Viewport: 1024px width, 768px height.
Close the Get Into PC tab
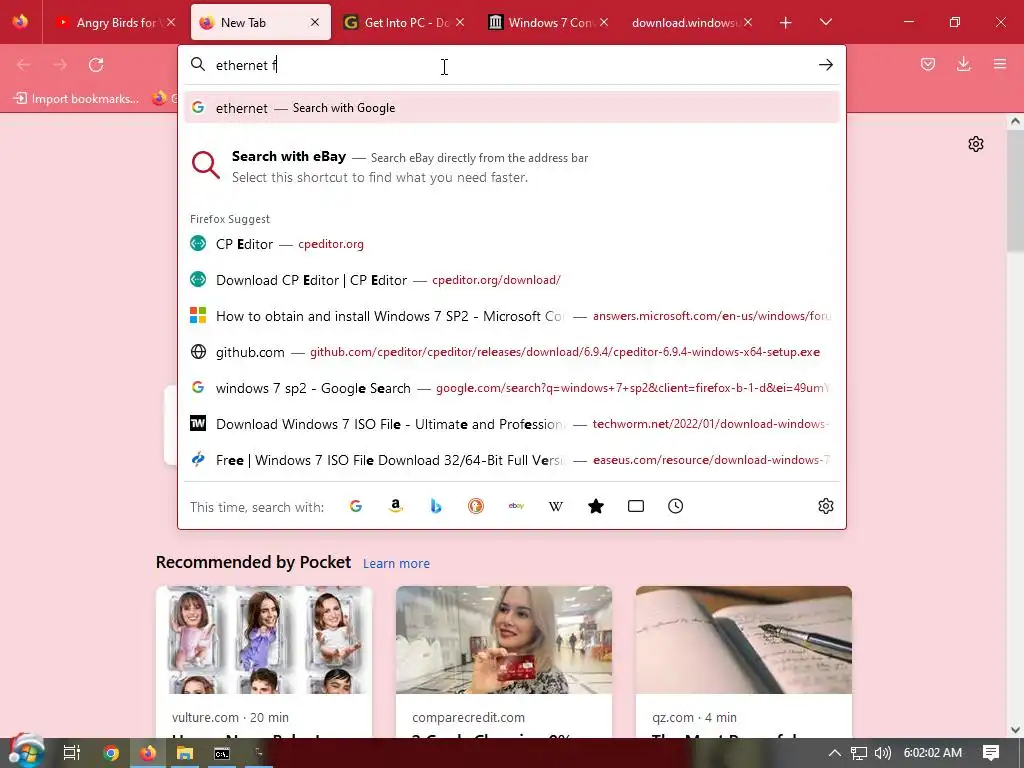click(x=460, y=22)
